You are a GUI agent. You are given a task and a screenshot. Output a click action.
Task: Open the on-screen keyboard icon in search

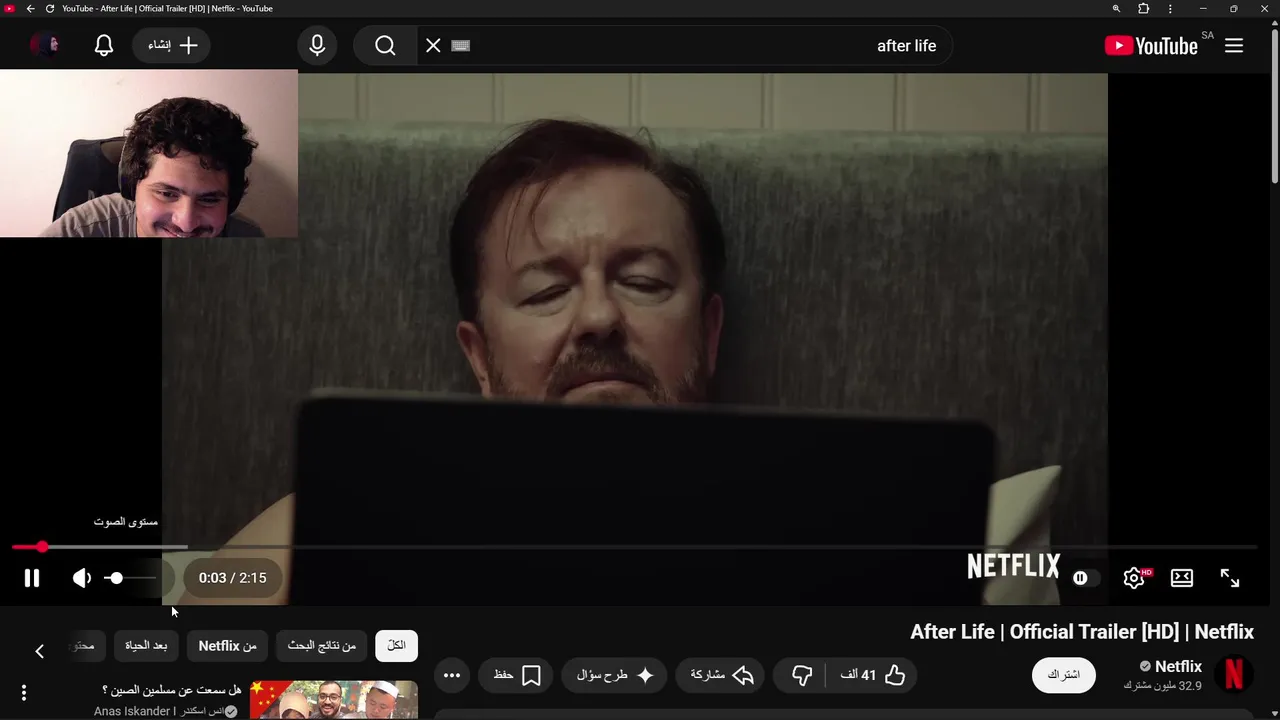tap(461, 46)
